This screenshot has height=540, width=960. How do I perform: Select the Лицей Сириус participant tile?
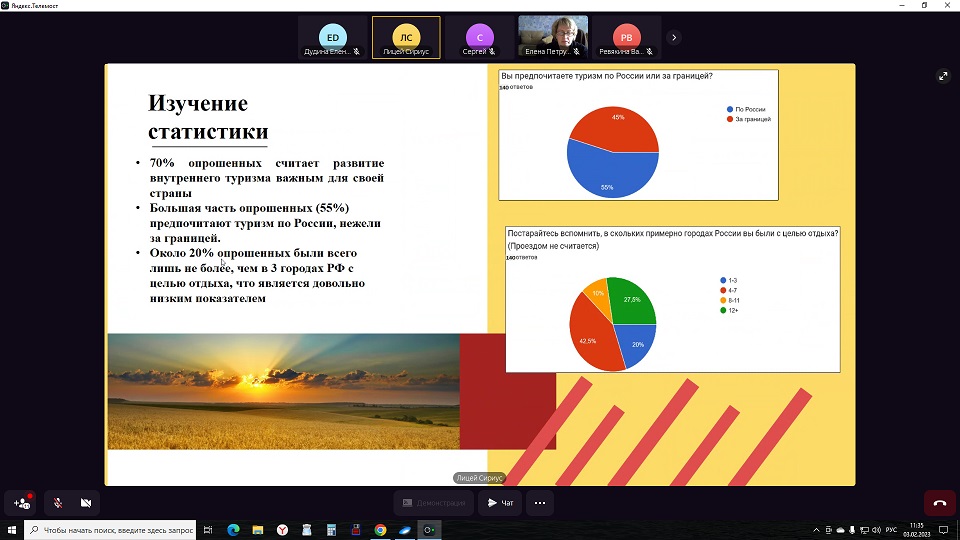click(x=406, y=38)
